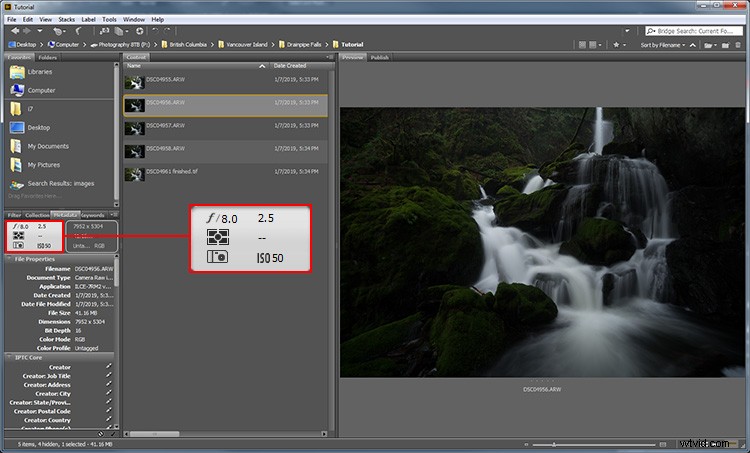750x453 pixels.
Task: Switch to the Folders tab
Action: [x=47, y=57]
